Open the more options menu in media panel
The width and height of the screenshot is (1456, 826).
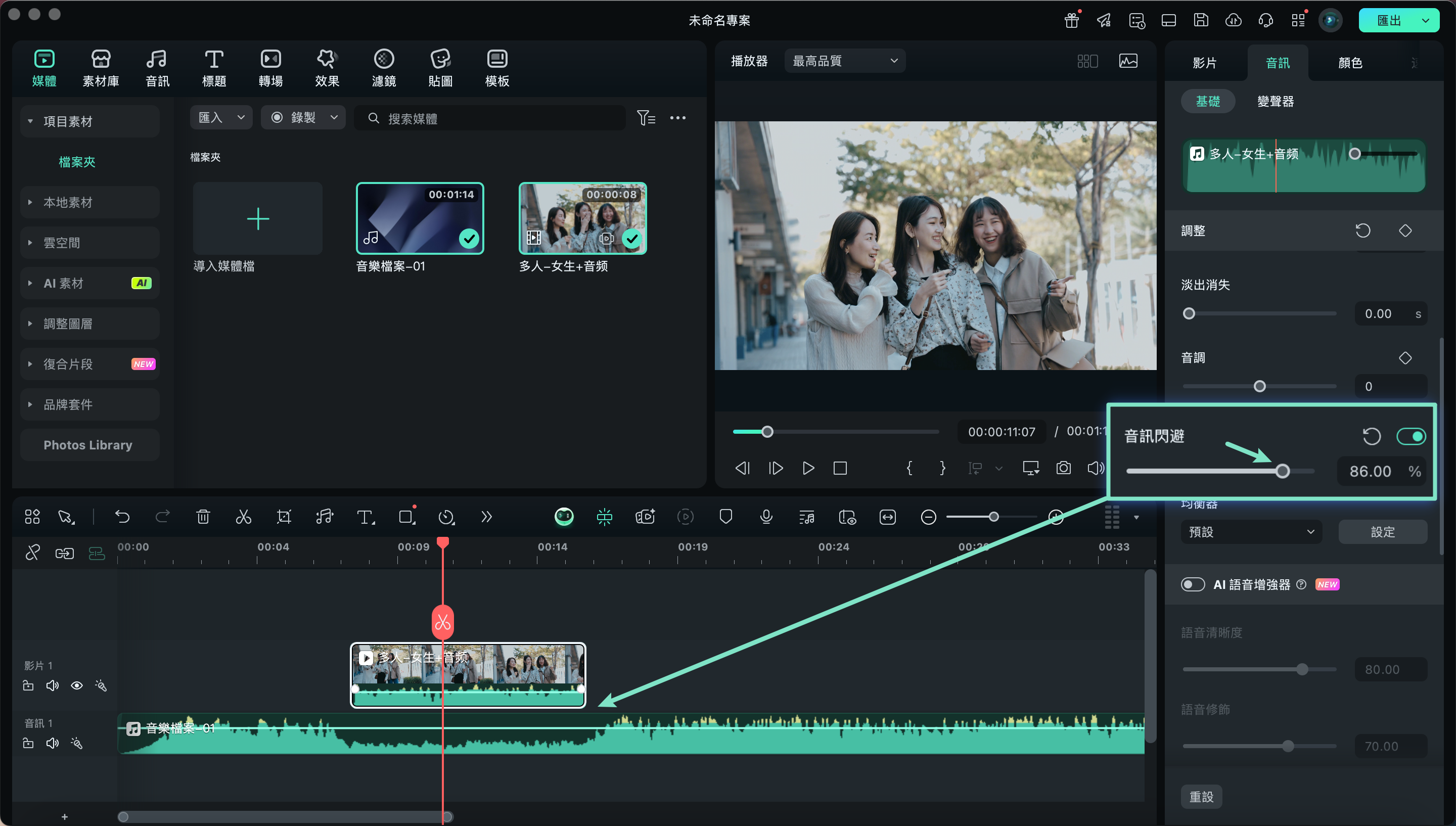(678, 118)
